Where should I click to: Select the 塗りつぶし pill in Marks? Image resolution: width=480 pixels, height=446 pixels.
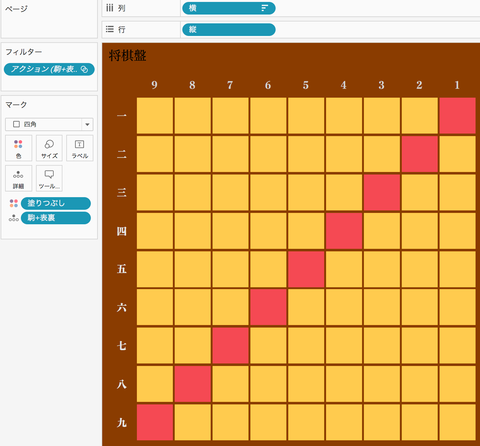coord(56,203)
